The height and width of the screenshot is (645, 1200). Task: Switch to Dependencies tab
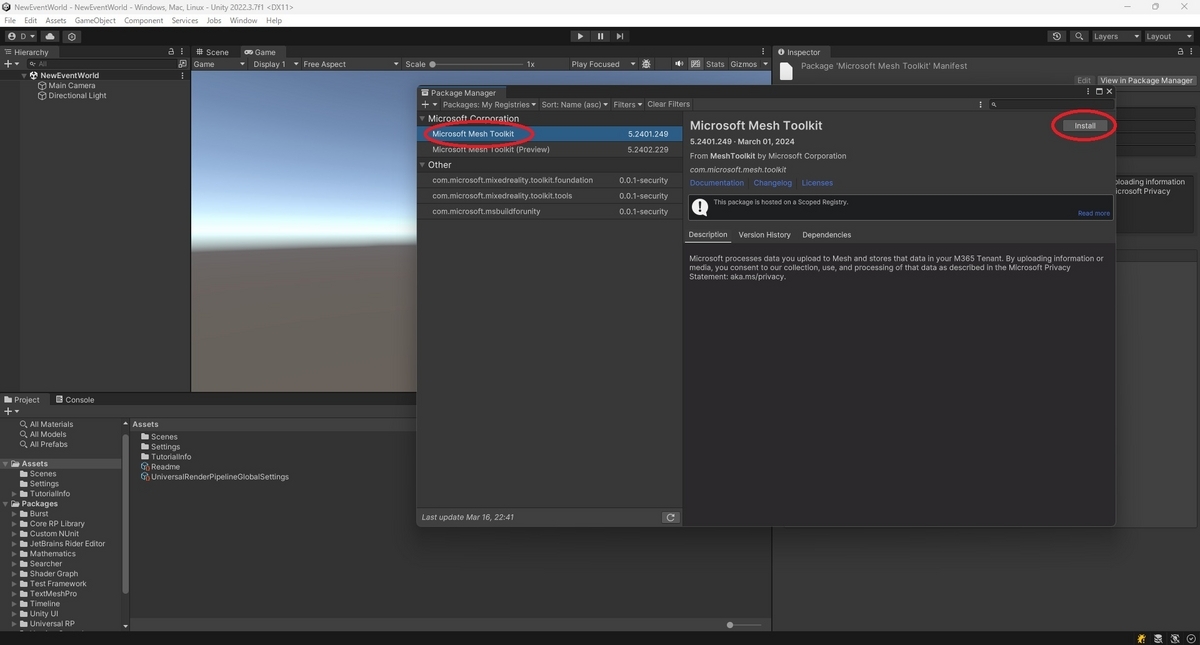point(827,235)
